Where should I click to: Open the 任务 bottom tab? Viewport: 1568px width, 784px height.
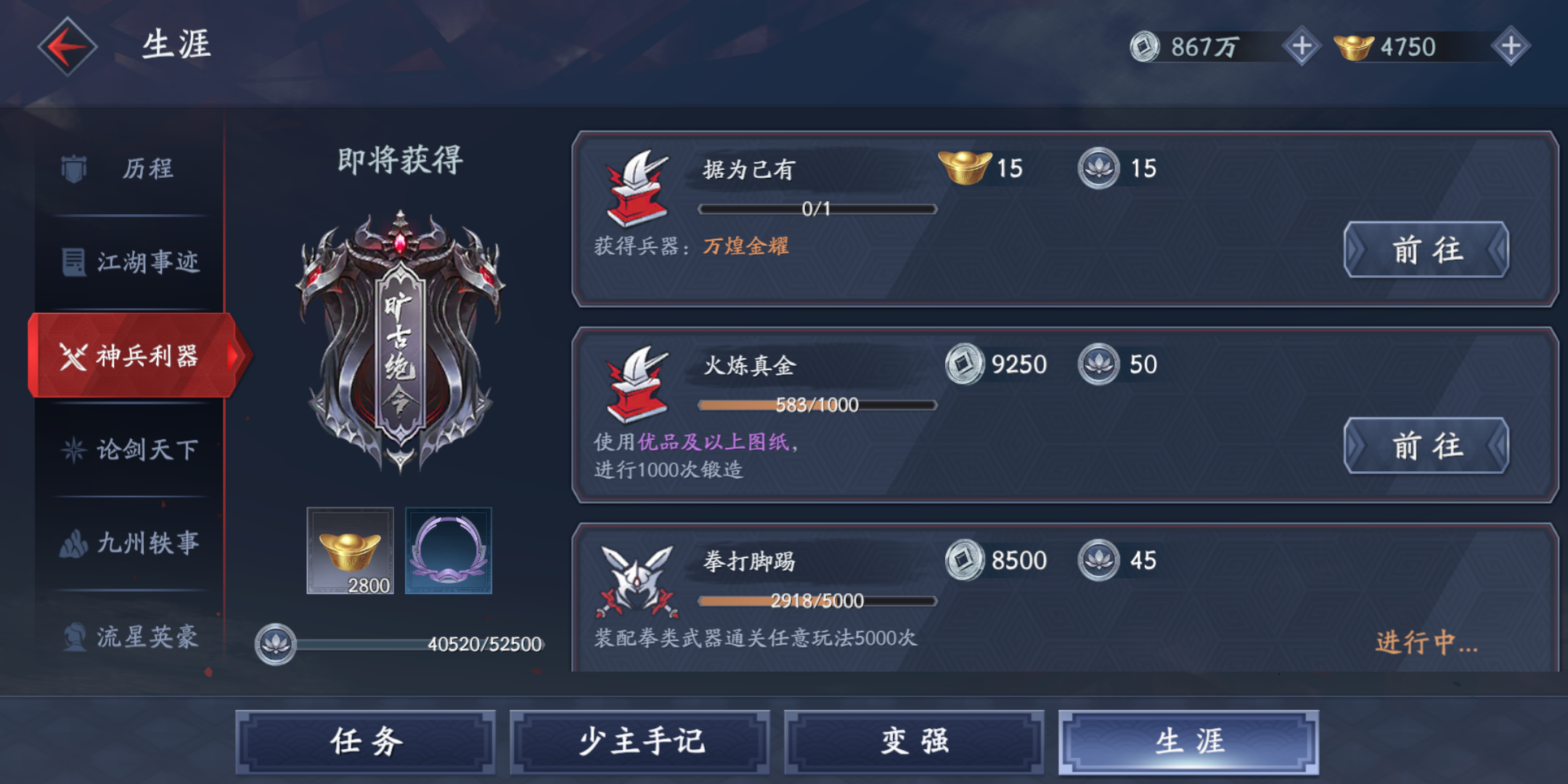pos(366,742)
